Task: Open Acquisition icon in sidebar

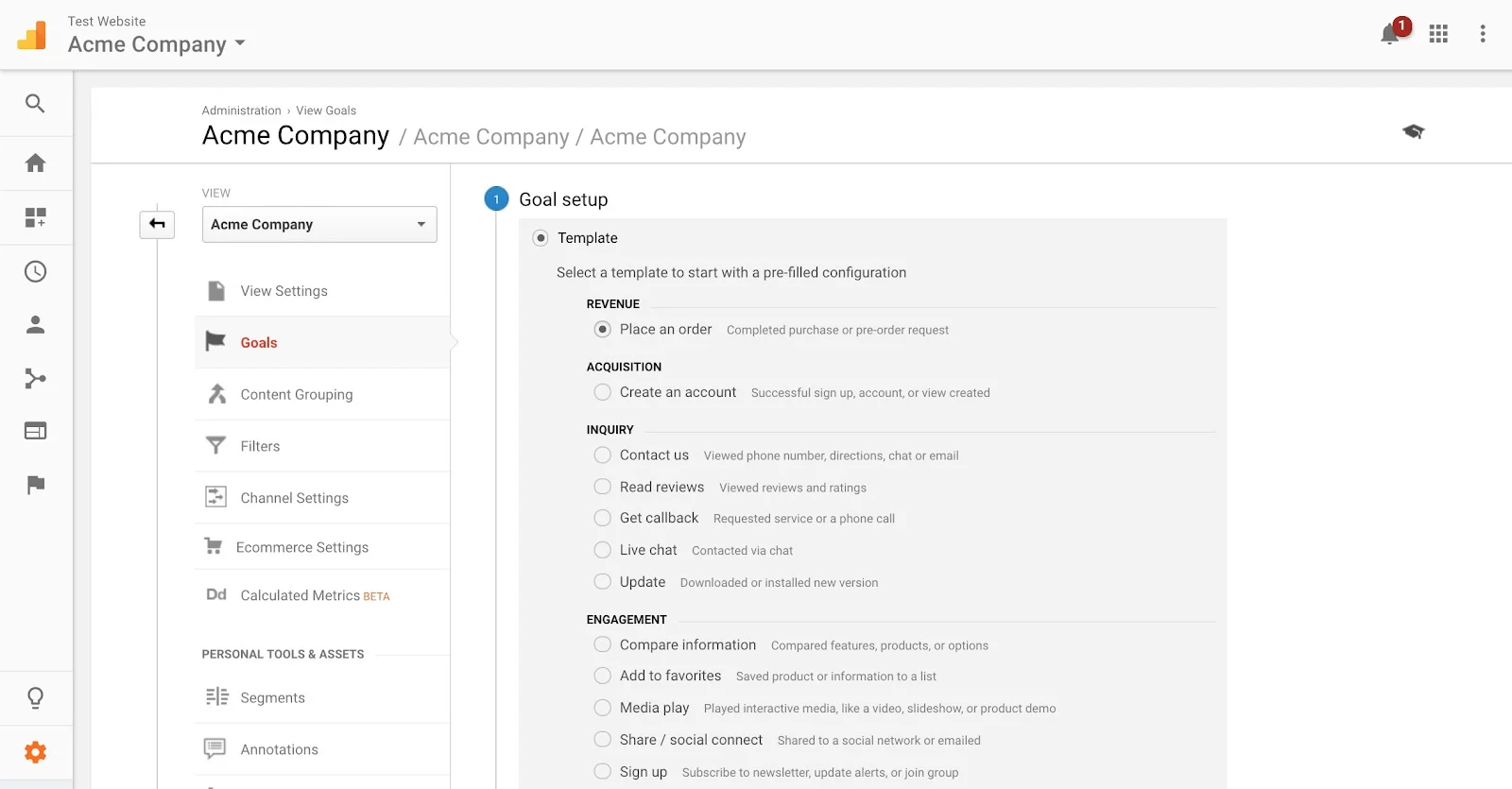Action: 35,379
